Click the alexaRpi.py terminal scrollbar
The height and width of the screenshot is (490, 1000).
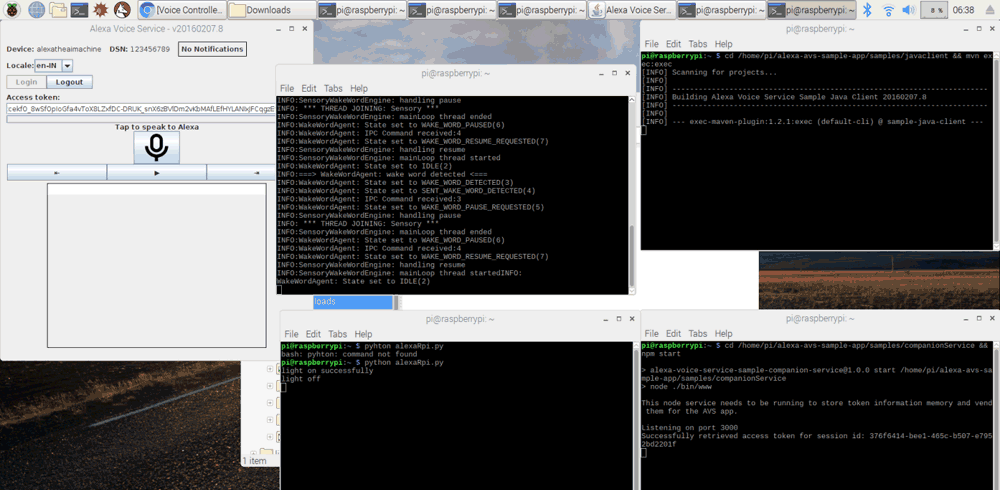[x=636, y=415]
